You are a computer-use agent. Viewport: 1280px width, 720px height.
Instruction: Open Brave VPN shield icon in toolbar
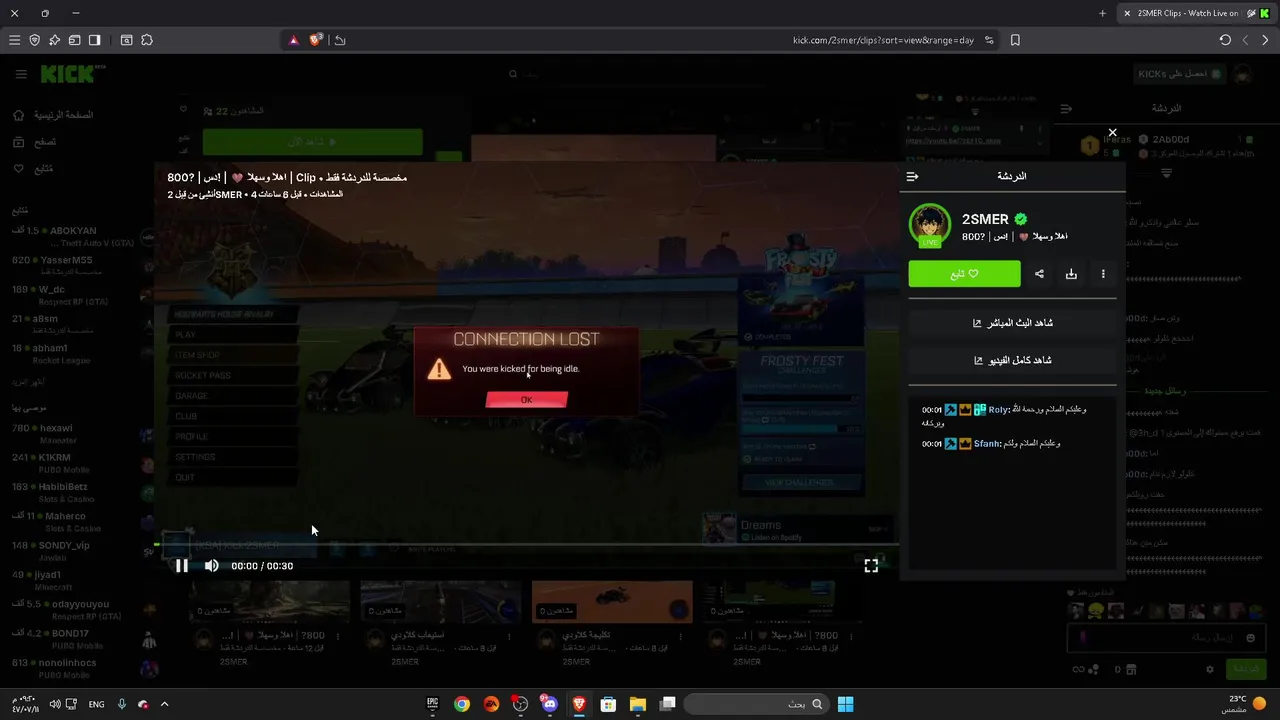[34, 40]
